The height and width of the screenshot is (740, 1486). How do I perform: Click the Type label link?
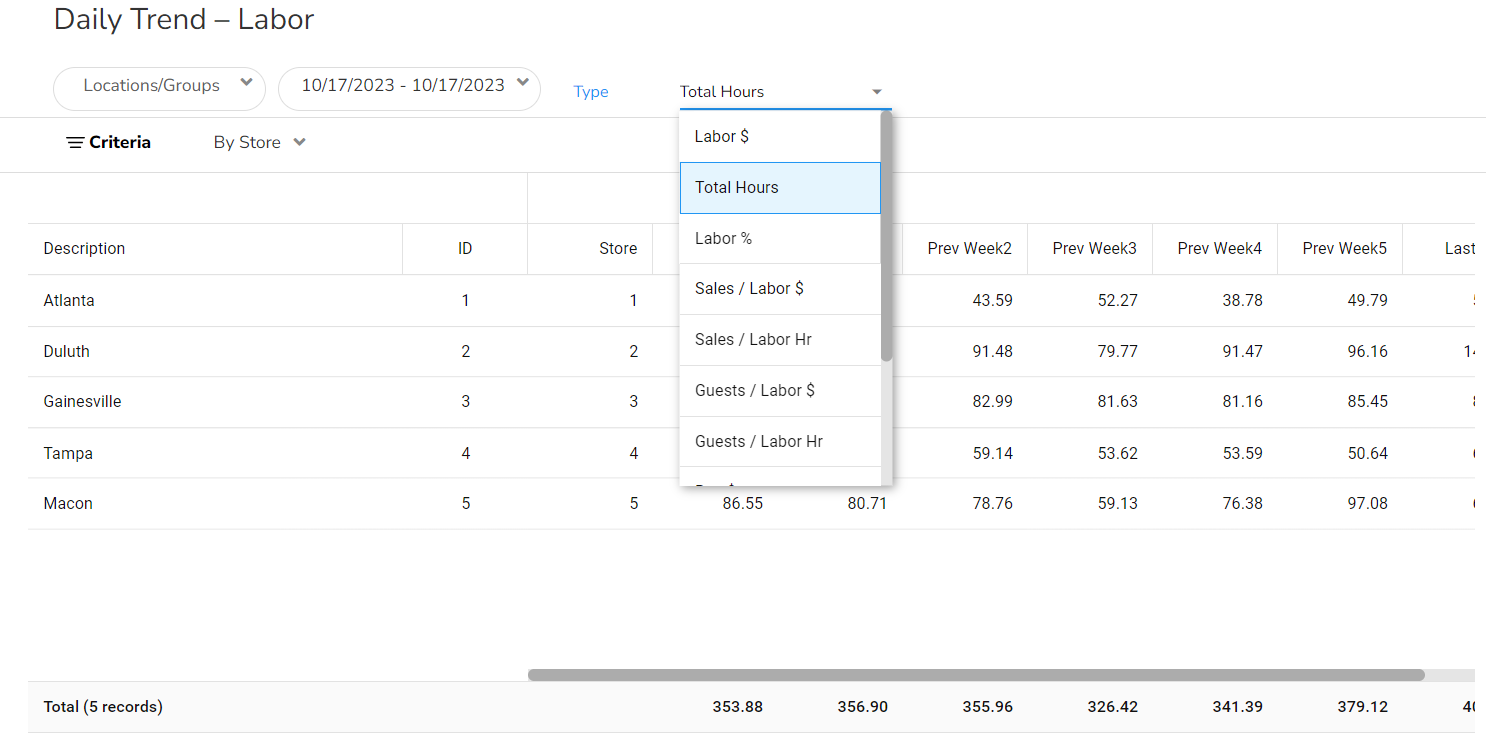[591, 92]
